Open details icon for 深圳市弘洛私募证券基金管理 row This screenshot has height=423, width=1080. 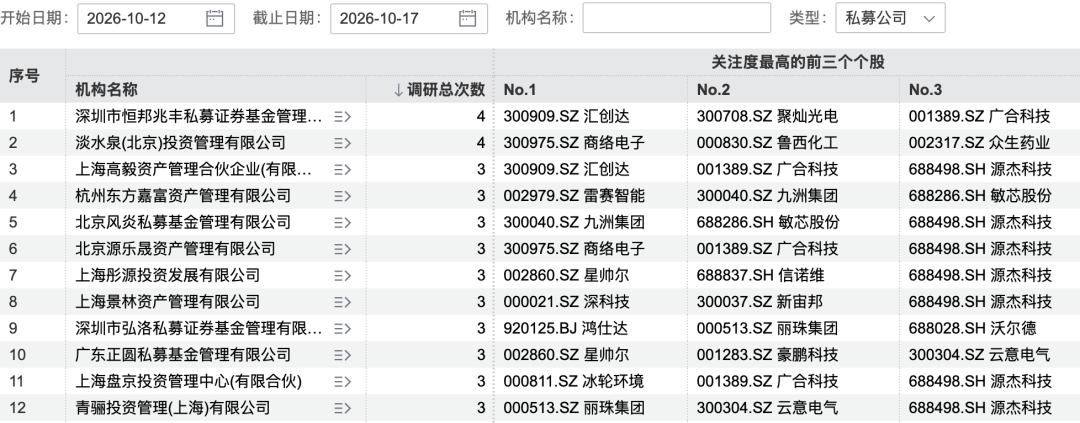tap(342, 329)
